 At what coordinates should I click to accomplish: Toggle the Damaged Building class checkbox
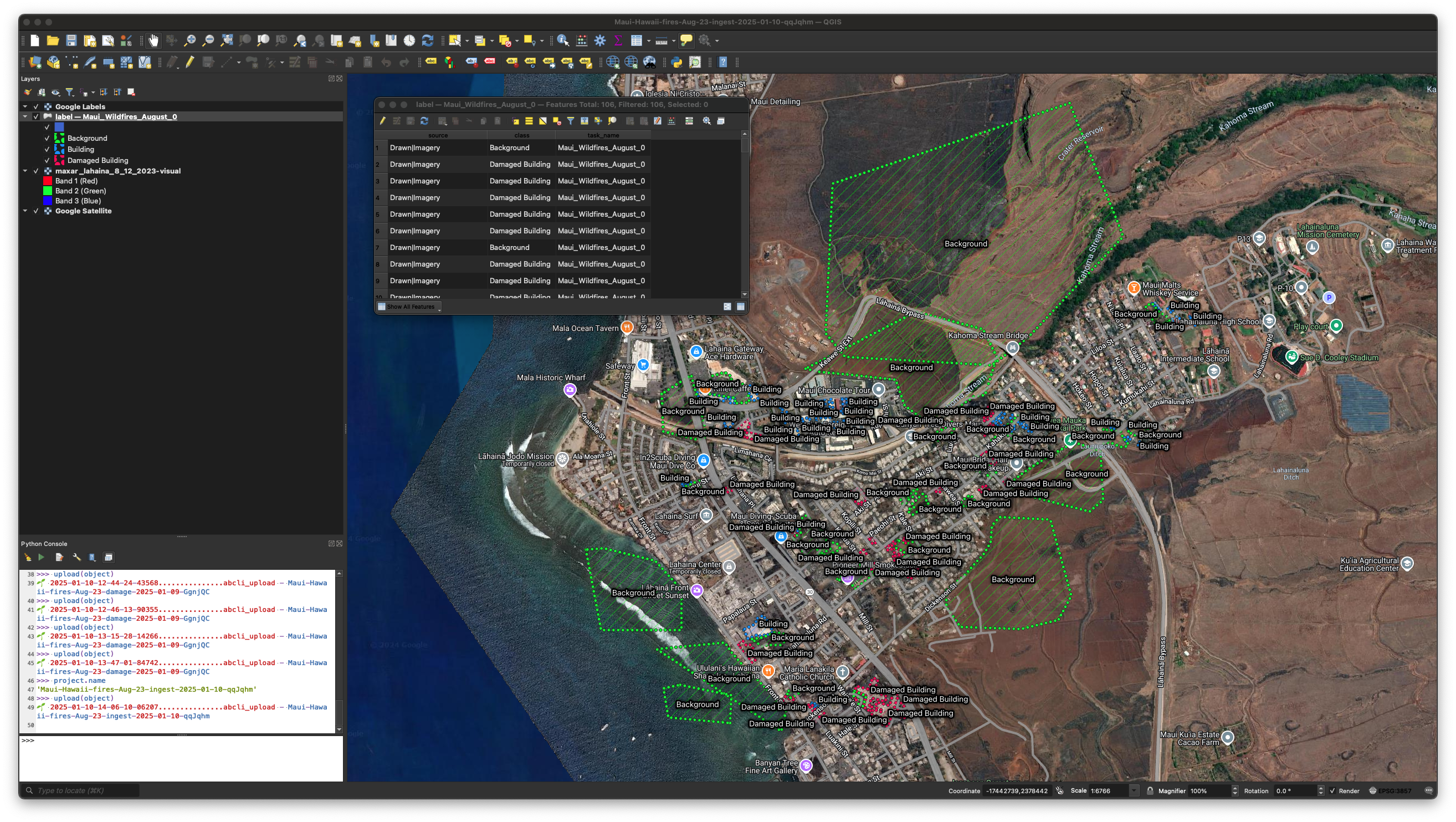point(48,161)
